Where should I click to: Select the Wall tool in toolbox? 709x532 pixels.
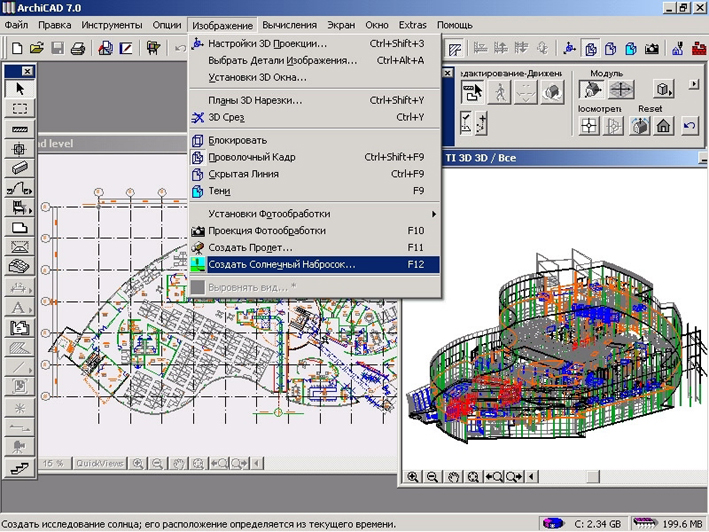click(19, 129)
